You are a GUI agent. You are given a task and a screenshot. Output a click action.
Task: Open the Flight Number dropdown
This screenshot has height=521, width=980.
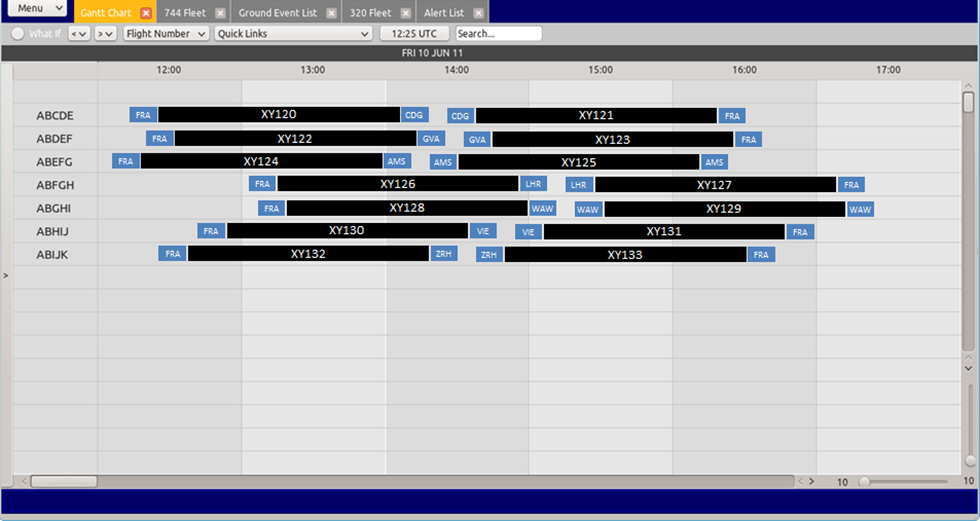point(166,34)
